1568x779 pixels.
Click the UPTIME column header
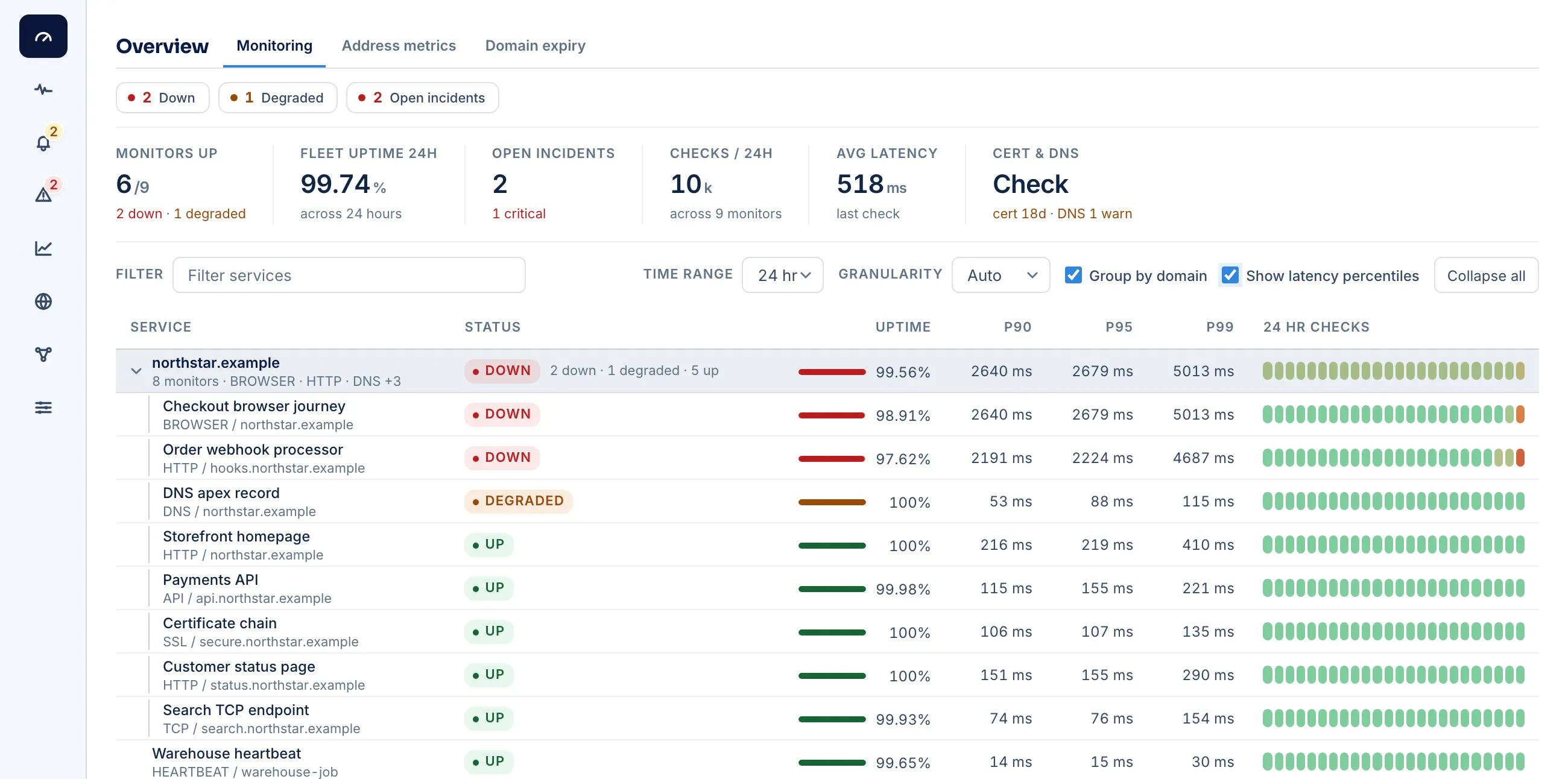coord(903,327)
